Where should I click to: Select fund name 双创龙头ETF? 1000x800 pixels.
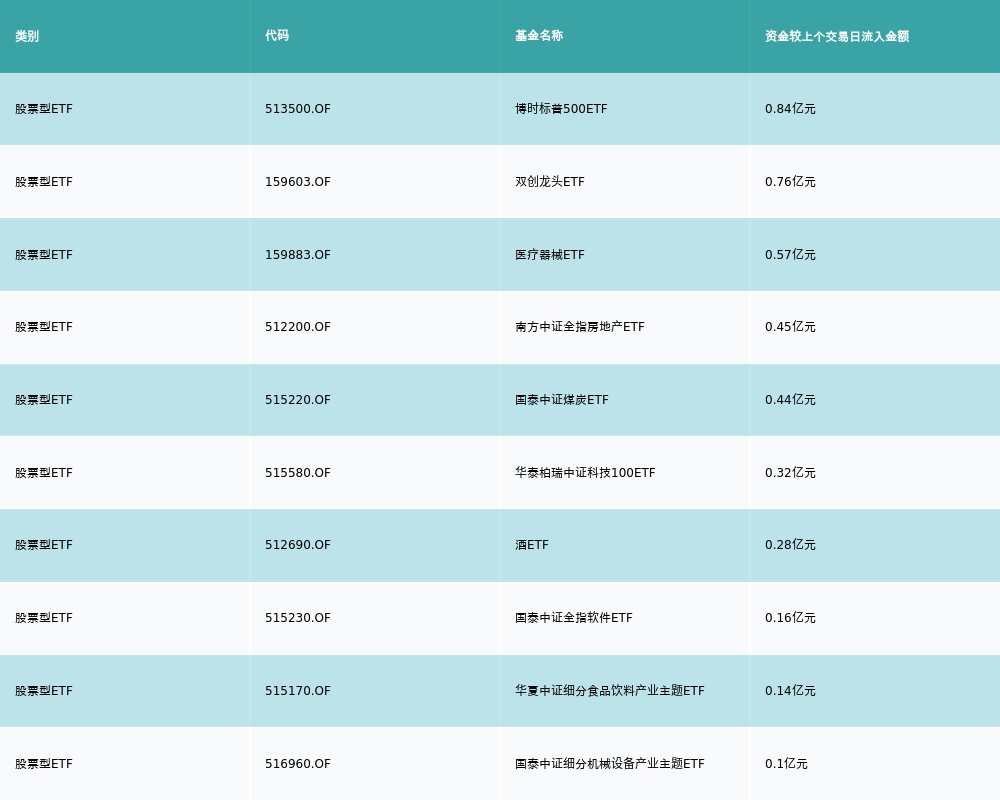(x=550, y=182)
